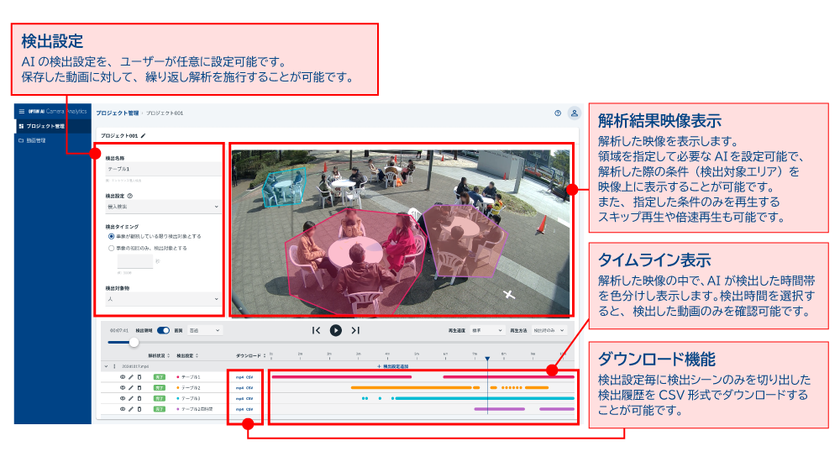This screenshot has height=462, width=840.
Task: Skip to previous with the back-to-start button
Action: point(316,331)
